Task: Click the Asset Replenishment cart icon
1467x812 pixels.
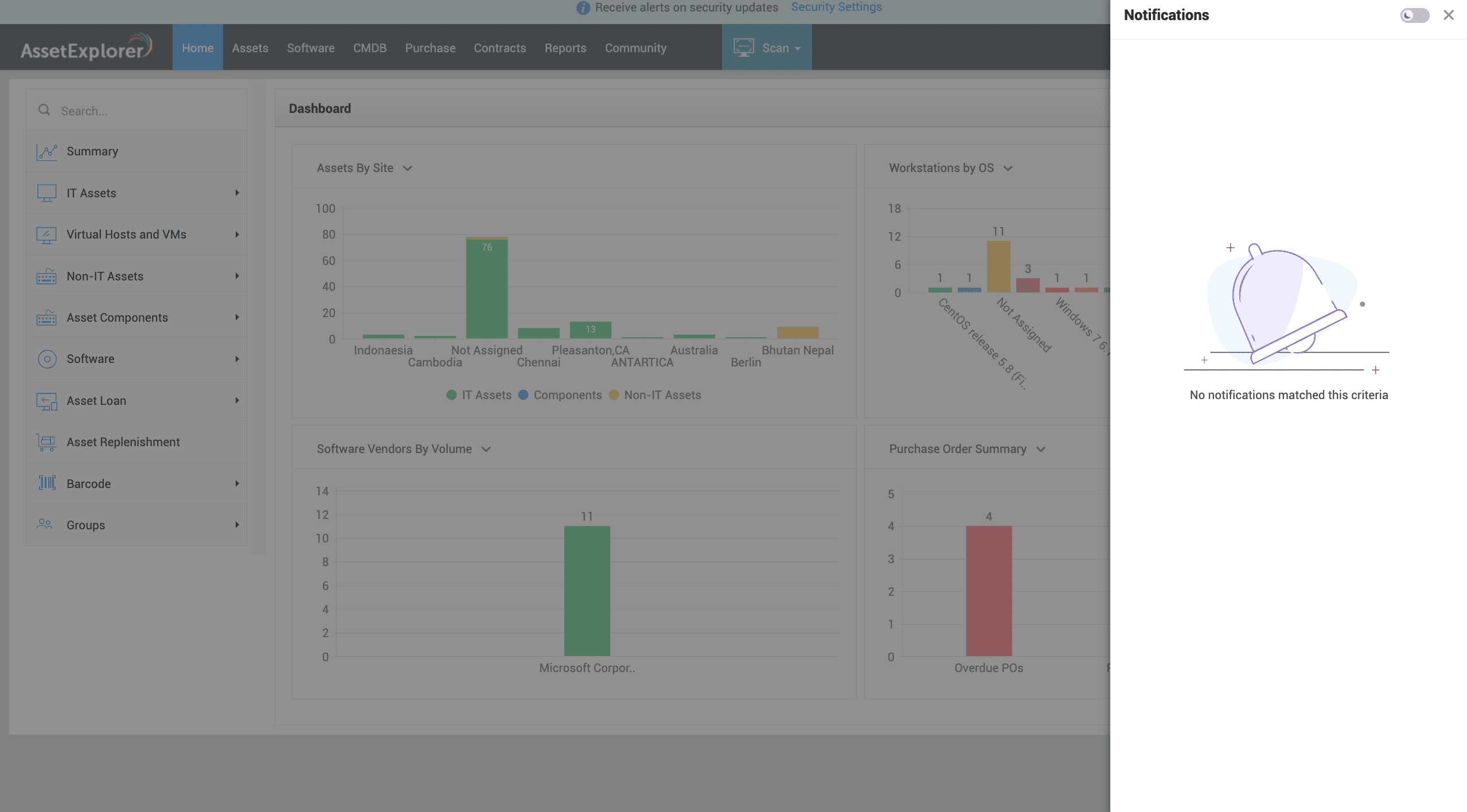Action: pos(46,442)
